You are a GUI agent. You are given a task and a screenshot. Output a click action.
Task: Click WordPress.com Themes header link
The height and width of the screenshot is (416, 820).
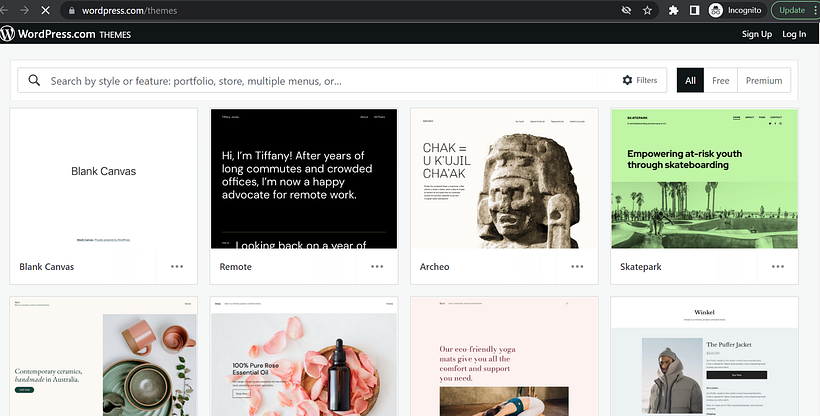pyautogui.click(x=74, y=35)
